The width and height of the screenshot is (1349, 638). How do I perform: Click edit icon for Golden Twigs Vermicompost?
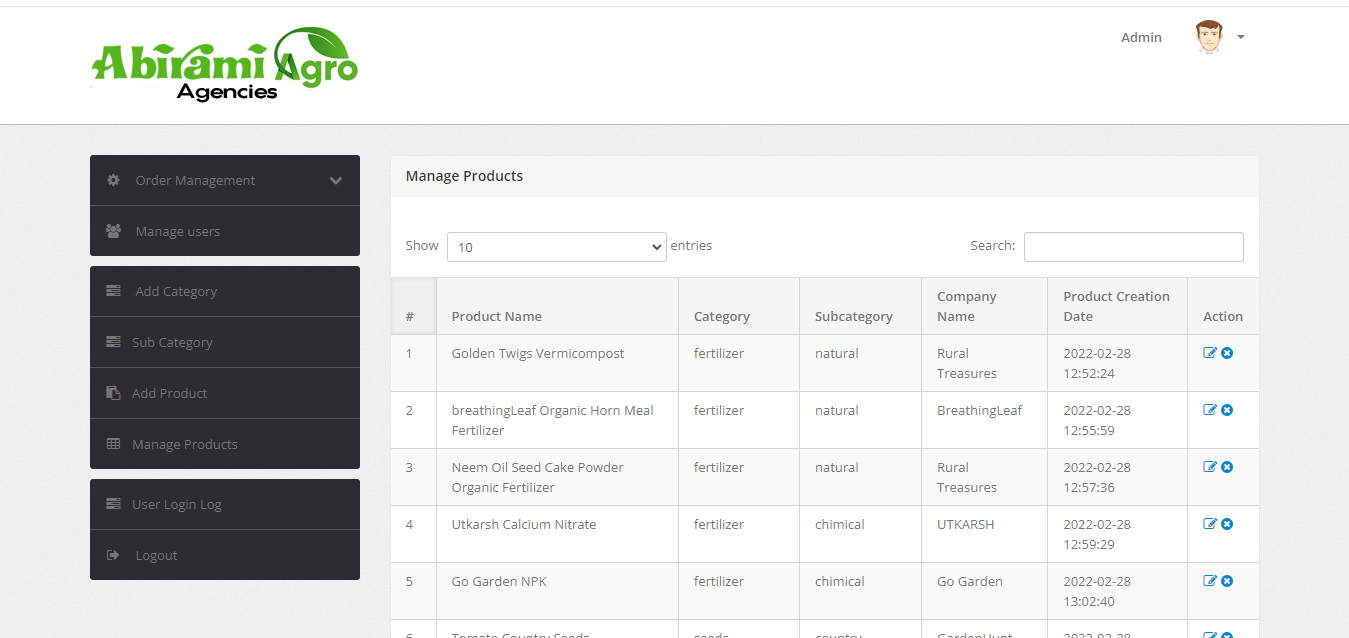click(1210, 353)
